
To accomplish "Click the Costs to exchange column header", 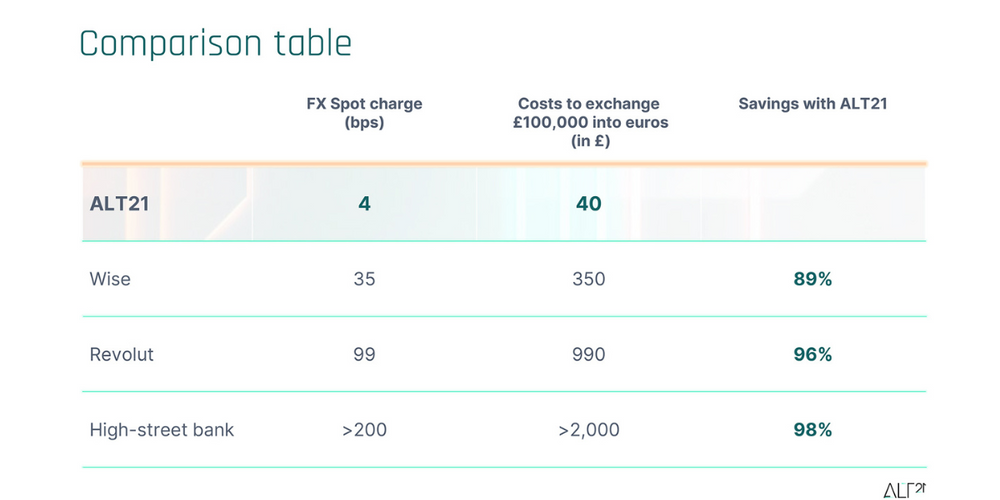I will [590, 122].
